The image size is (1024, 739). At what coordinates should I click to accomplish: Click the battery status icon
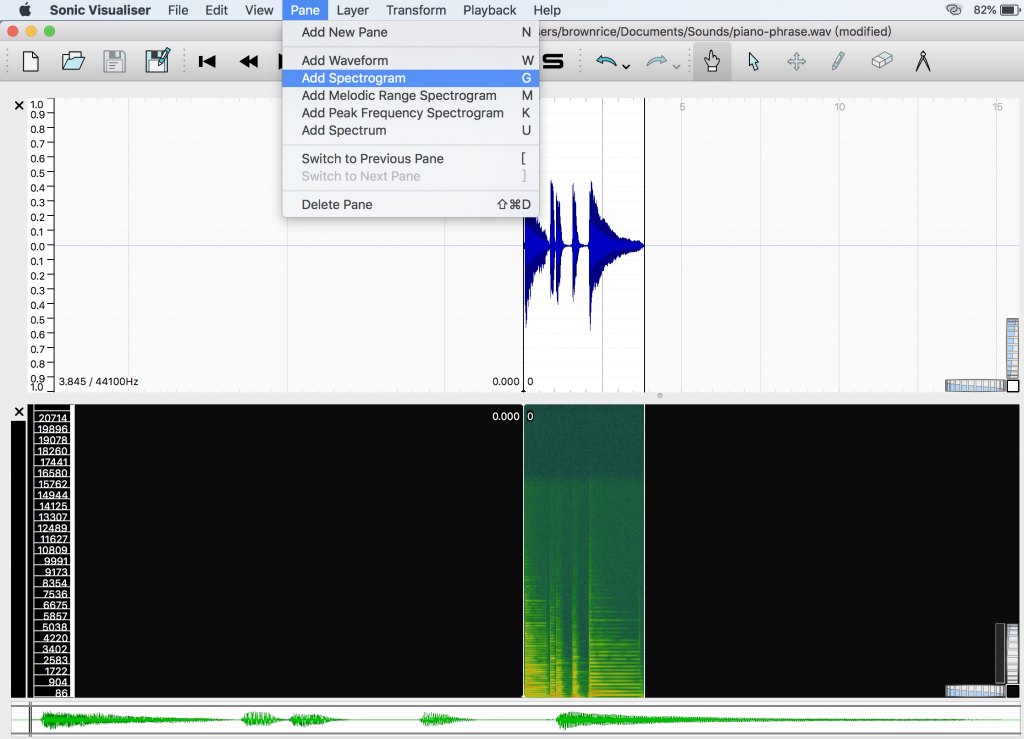1010,10
